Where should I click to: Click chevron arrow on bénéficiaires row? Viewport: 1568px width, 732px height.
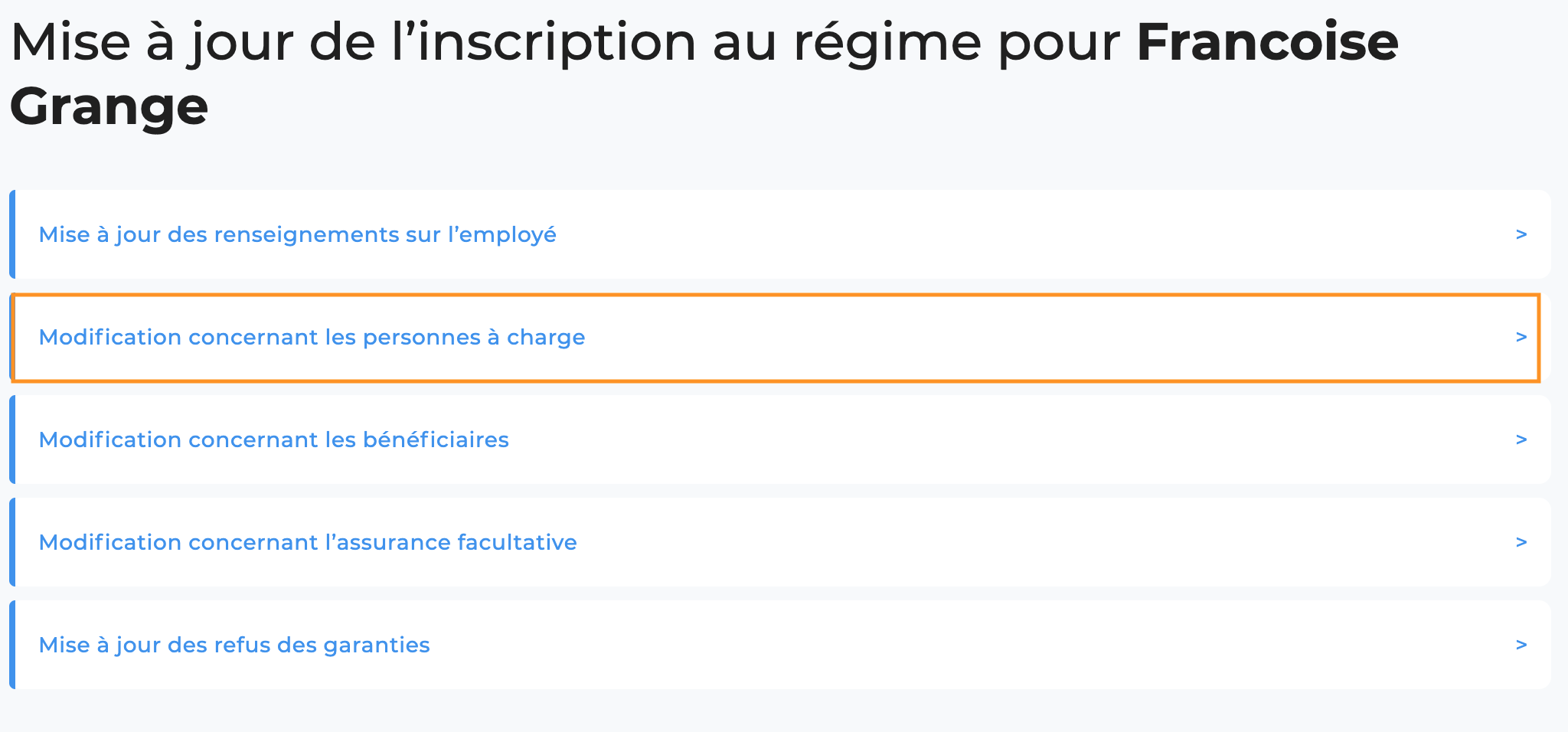tap(1521, 440)
